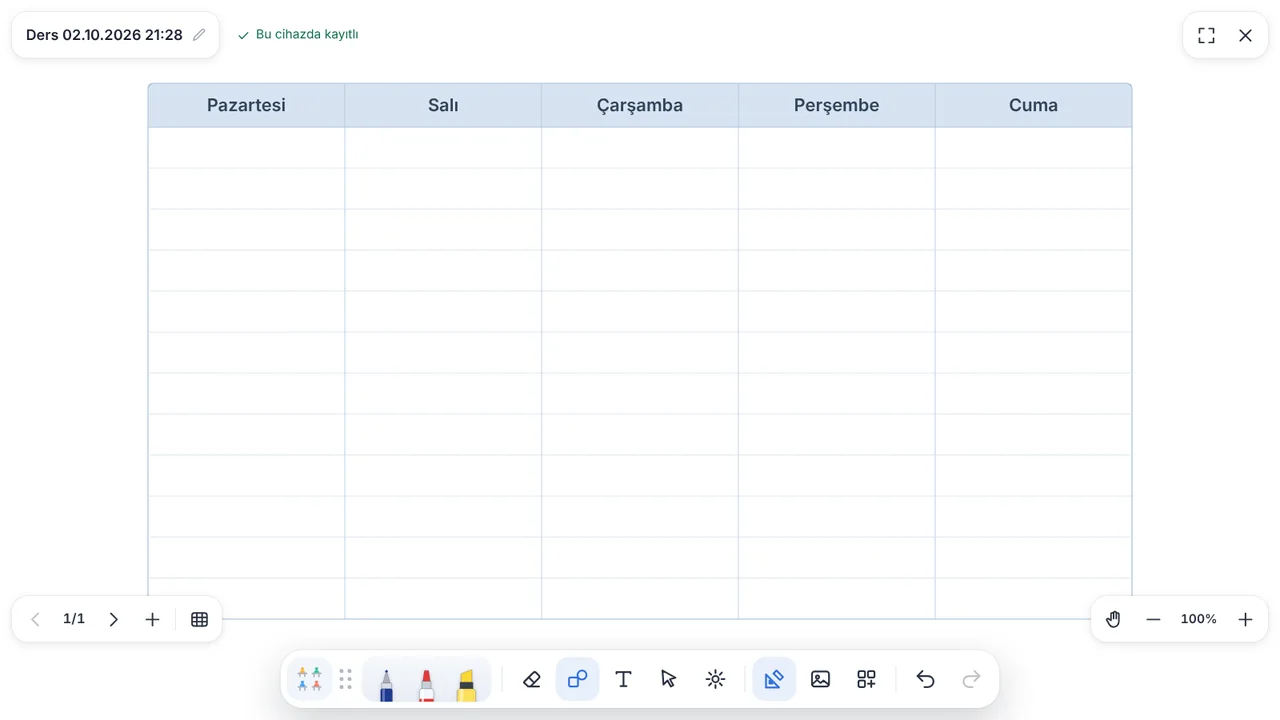This screenshot has width=1280, height=720.
Task: Insert an image onto the board
Action: [x=820, y=679]
